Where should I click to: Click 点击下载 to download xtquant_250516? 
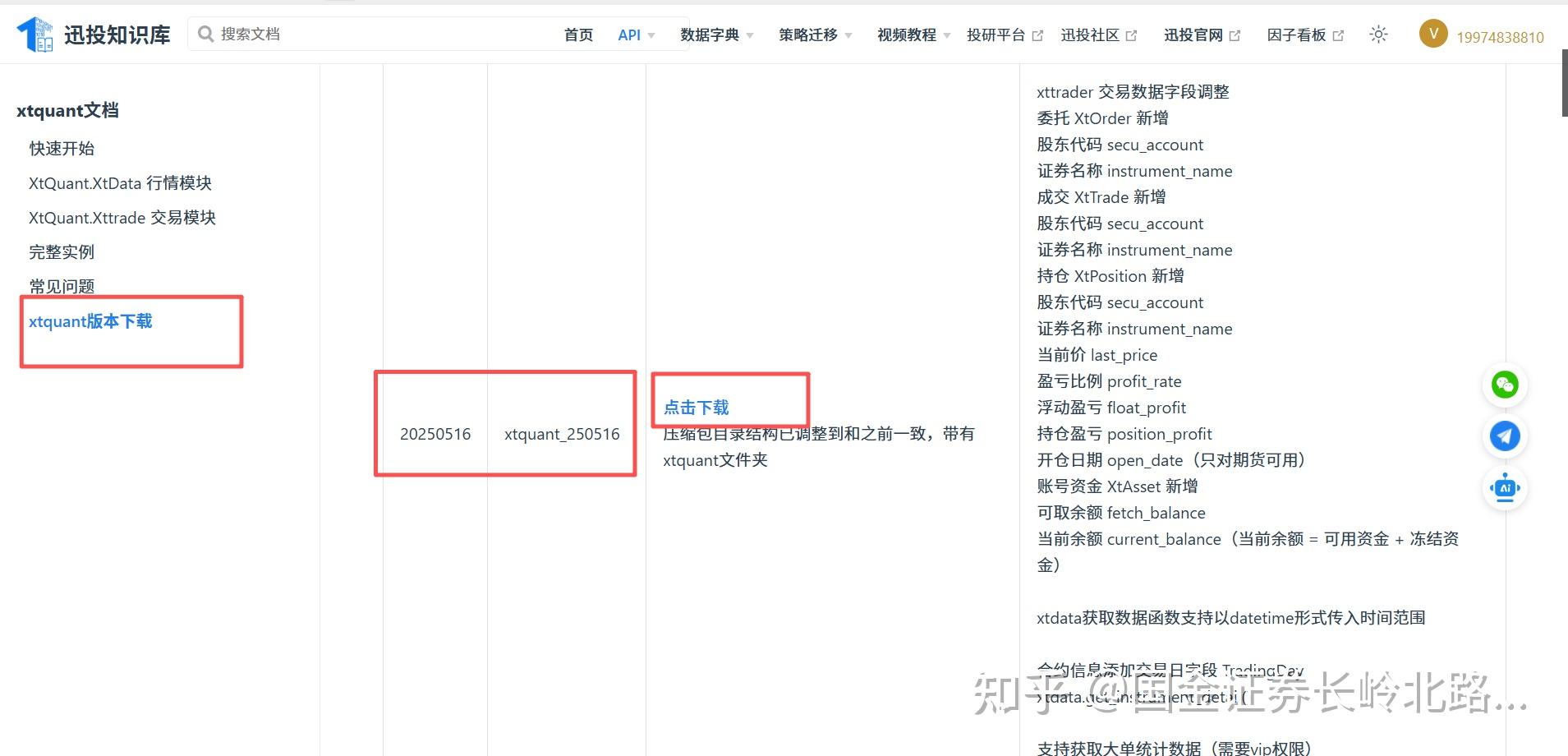(x=696, y=407)
